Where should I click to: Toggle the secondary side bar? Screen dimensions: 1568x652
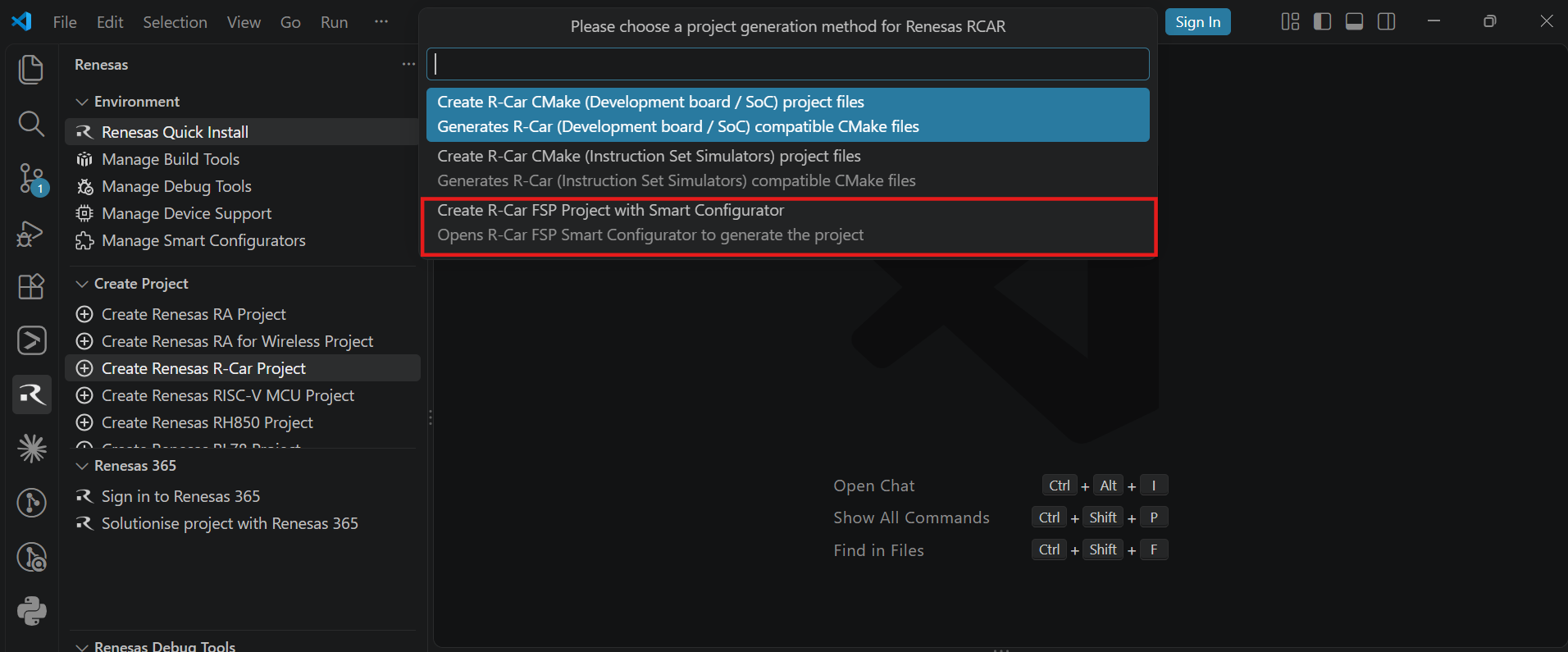coord(1387,22)
